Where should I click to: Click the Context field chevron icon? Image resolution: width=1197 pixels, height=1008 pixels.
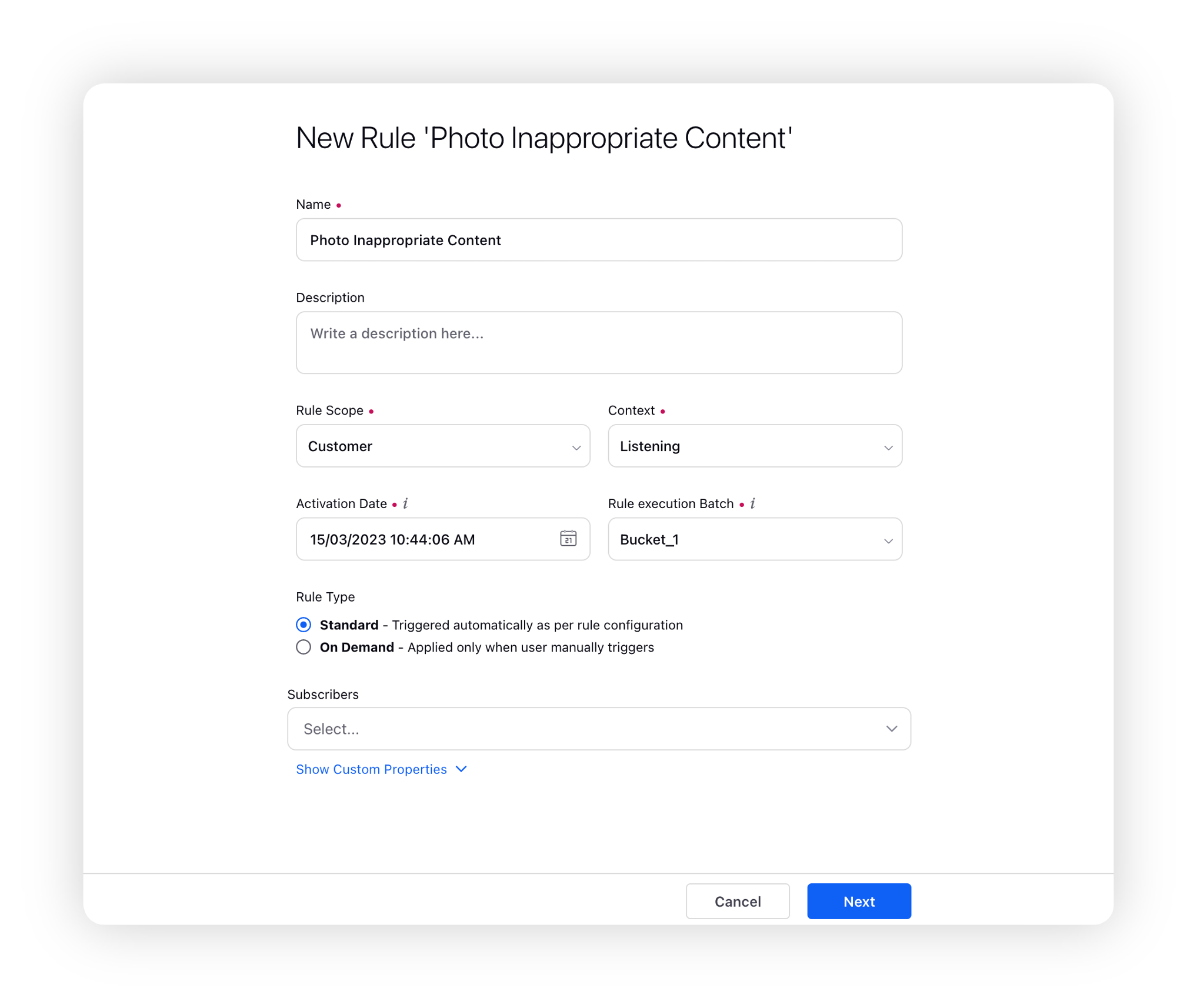(888, 448)
